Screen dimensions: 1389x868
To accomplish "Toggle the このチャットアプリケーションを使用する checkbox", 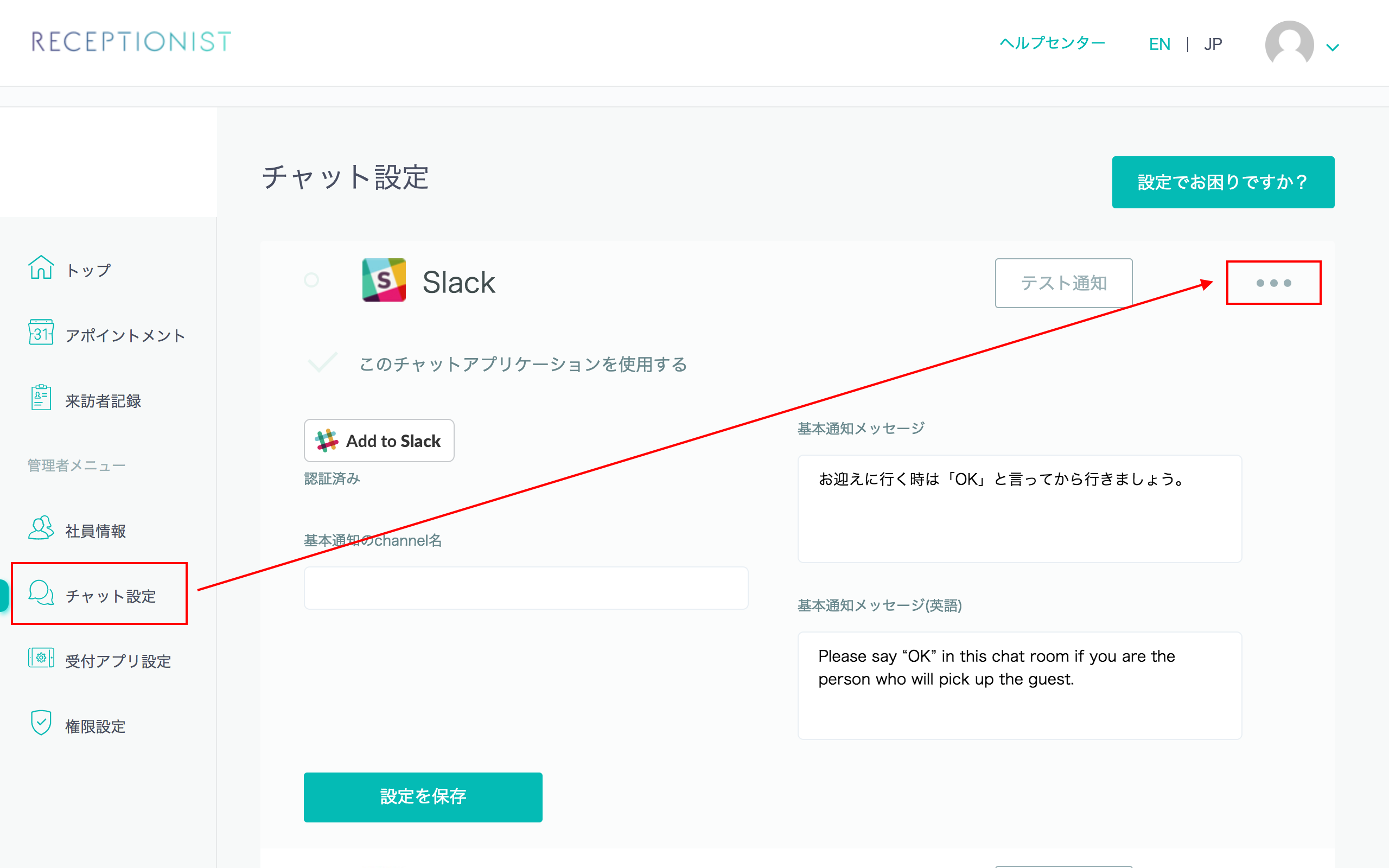I will [x=323, y=363].
